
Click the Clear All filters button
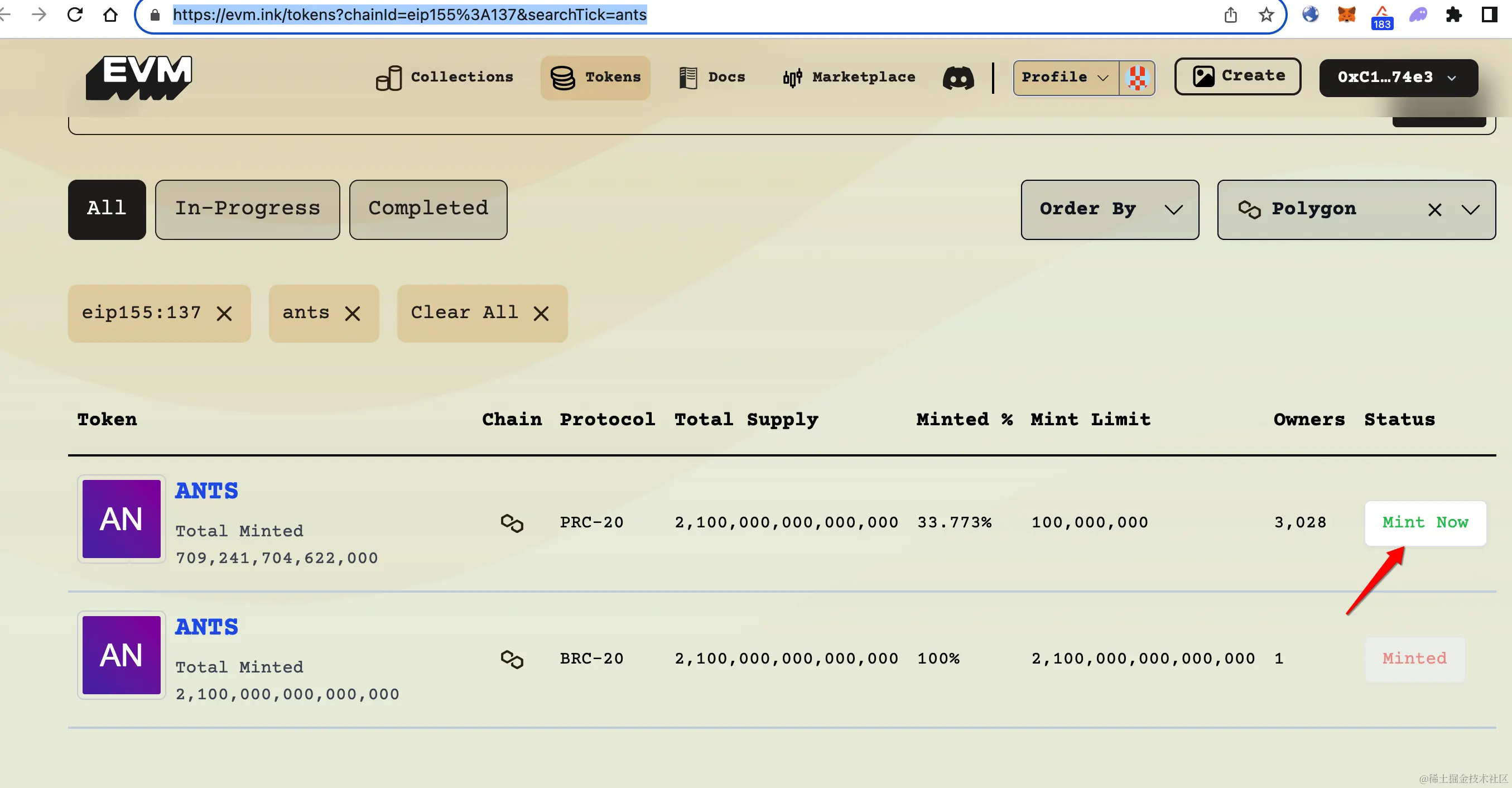[x=481, y=313]
